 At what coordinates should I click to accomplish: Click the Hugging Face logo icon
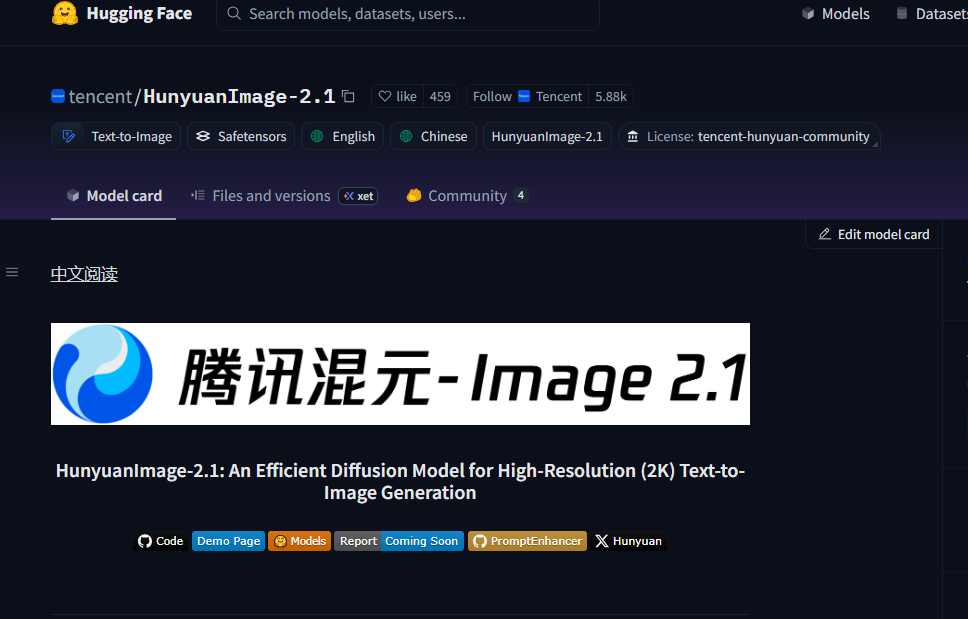click(65, 14)
